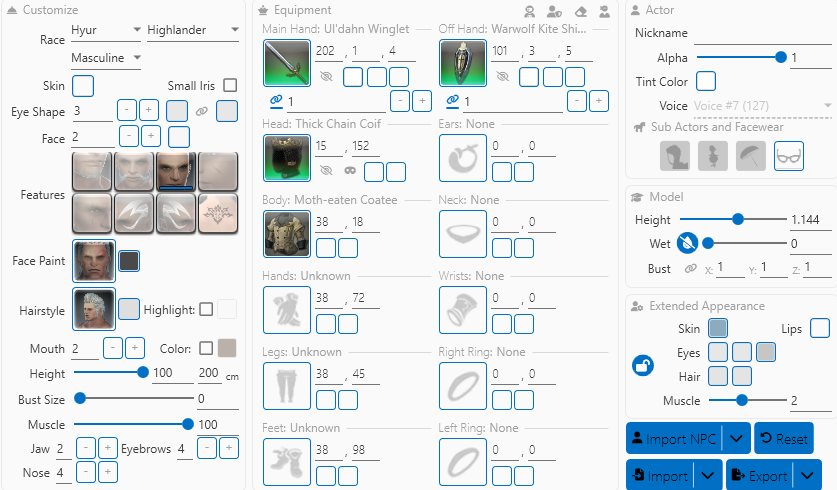
Task: Toggle the Extended Appearance lock button
Action: click(x=643, y=366)
